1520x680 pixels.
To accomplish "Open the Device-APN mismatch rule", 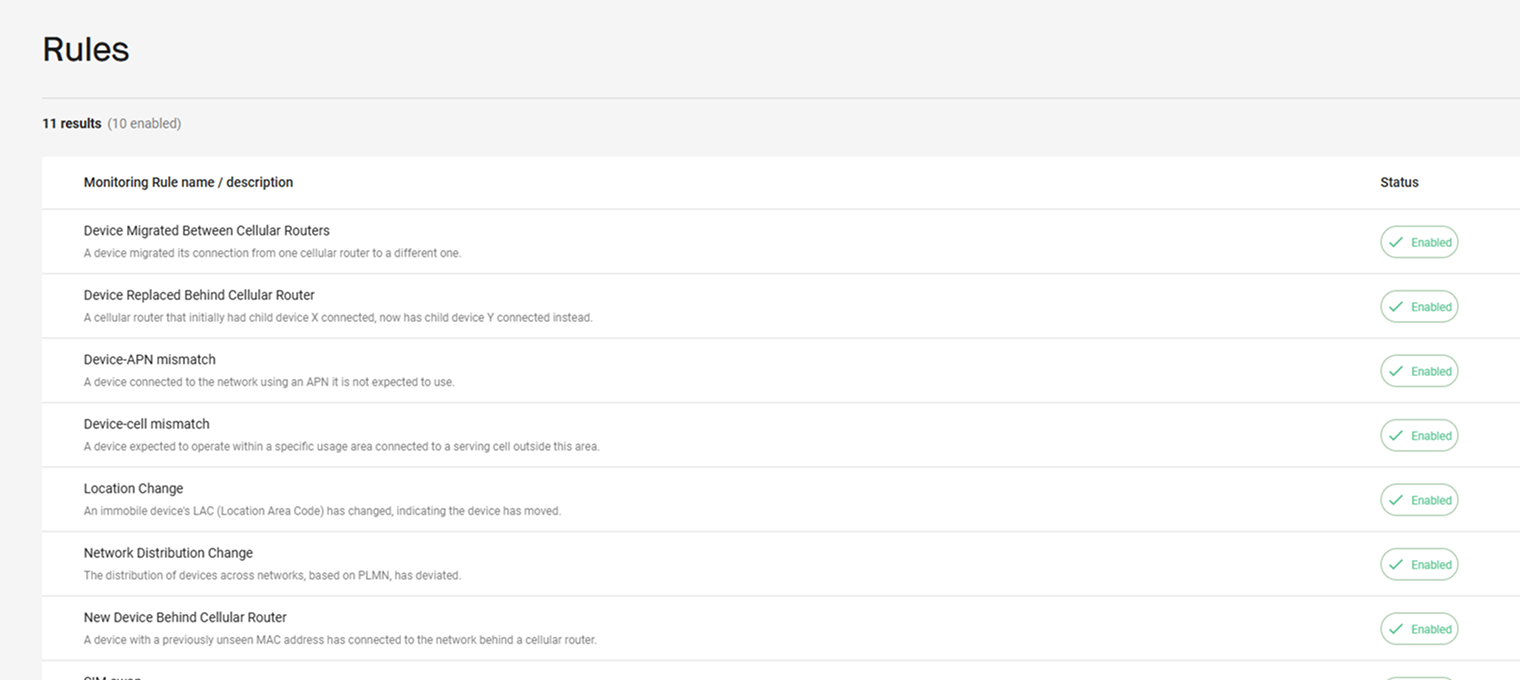I will 150,360.
